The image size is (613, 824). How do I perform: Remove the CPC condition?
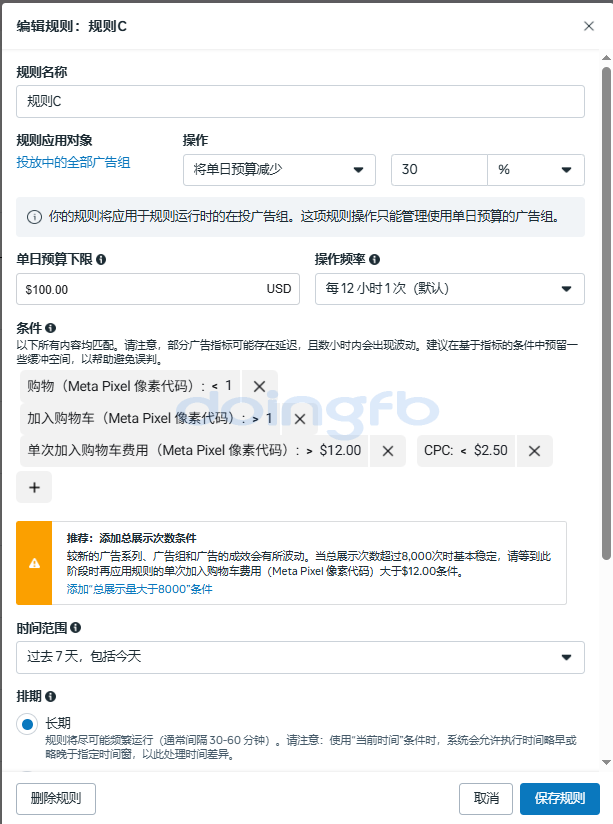click(x=534, y=451)
